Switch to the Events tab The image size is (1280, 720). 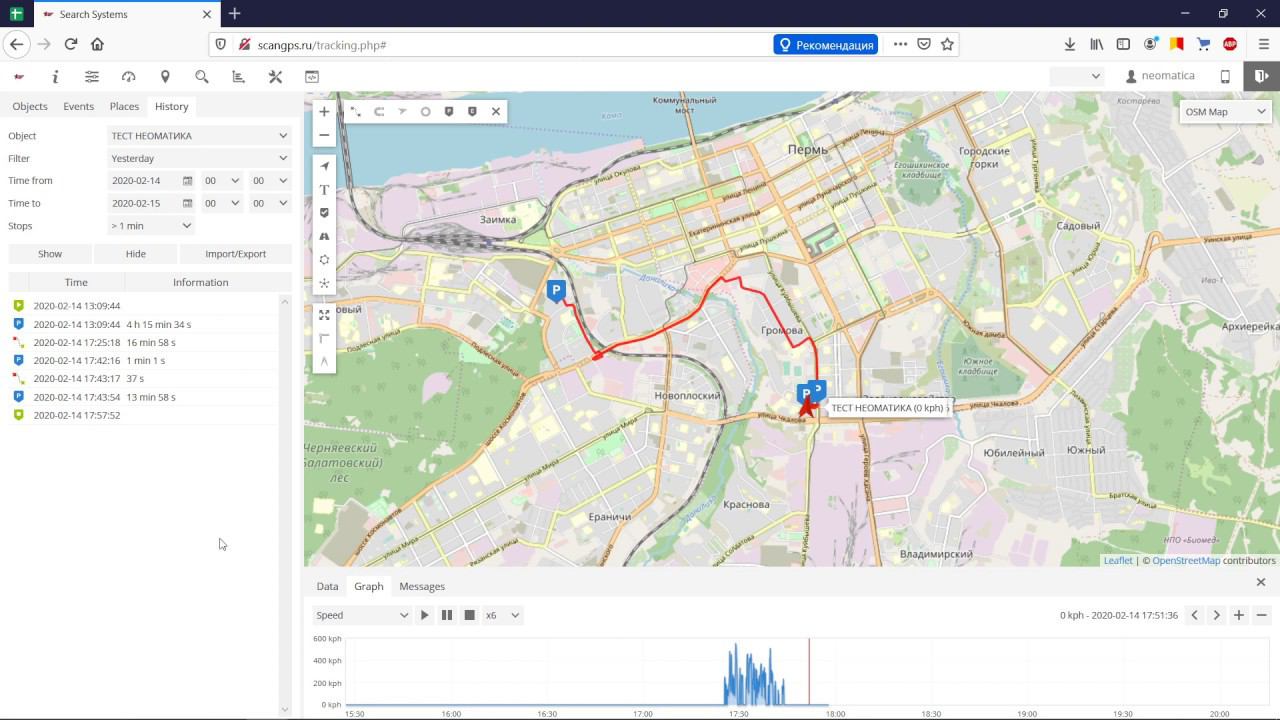[x=79, y=106]
